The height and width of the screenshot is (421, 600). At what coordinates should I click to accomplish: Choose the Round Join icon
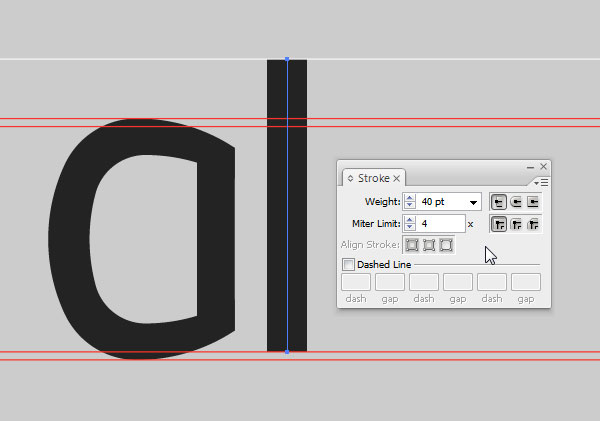(x=516, y=224)
